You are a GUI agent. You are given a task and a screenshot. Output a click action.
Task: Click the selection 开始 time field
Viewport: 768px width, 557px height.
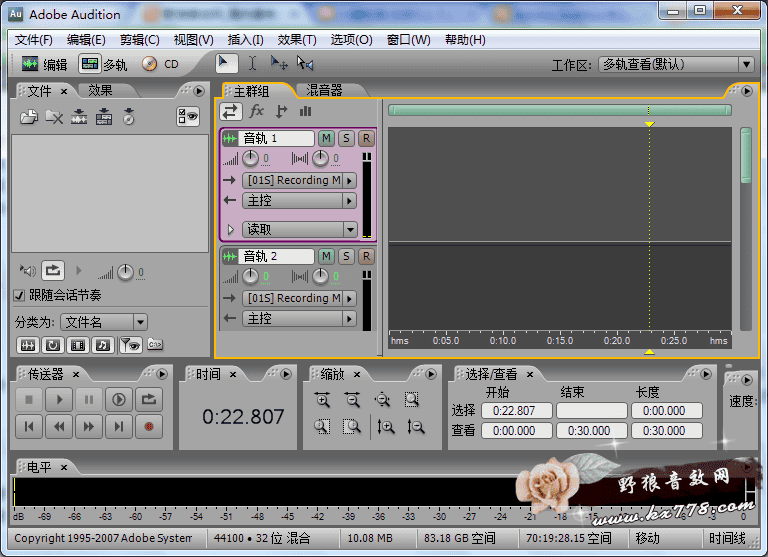(516, 411)
